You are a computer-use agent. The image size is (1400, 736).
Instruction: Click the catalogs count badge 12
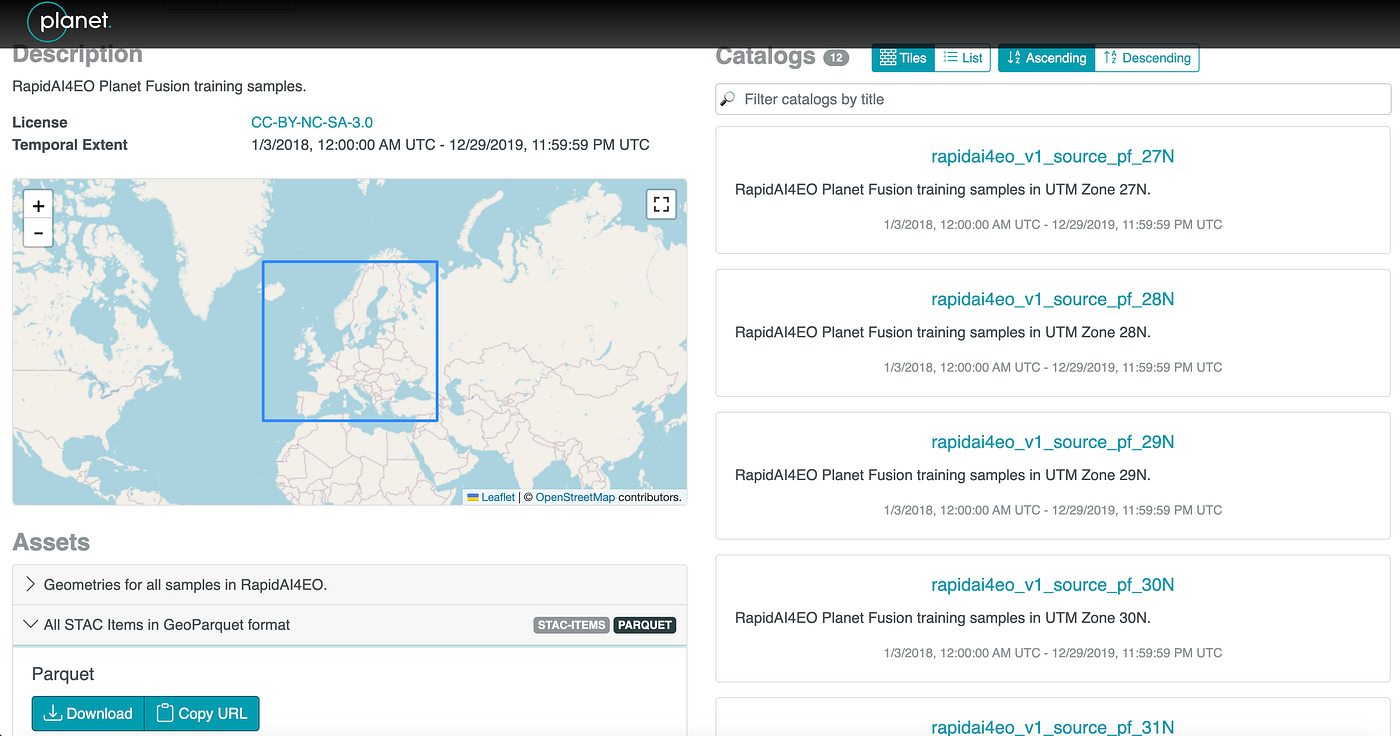tap(836, 58)
